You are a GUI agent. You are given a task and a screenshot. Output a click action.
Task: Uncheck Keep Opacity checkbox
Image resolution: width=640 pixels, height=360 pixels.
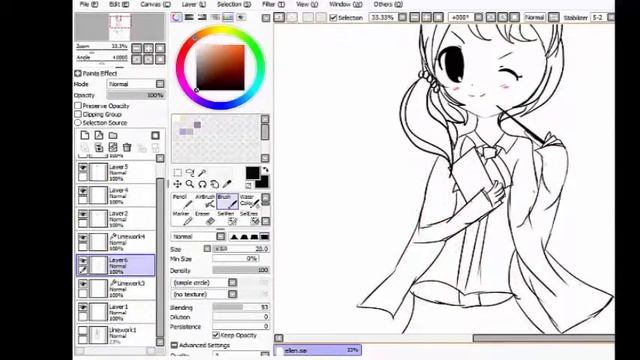tap(216, 335)
